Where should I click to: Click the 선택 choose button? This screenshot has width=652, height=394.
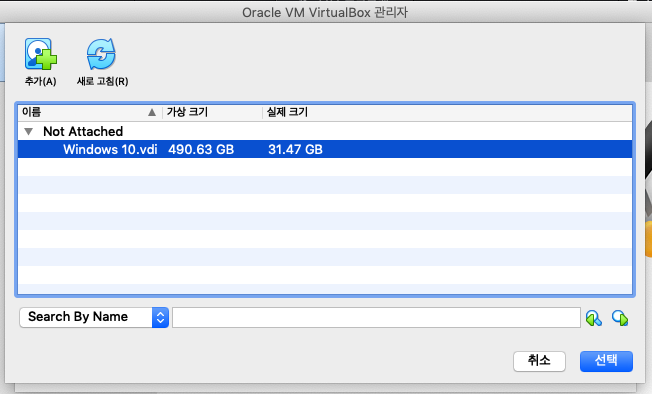point(606,361)
